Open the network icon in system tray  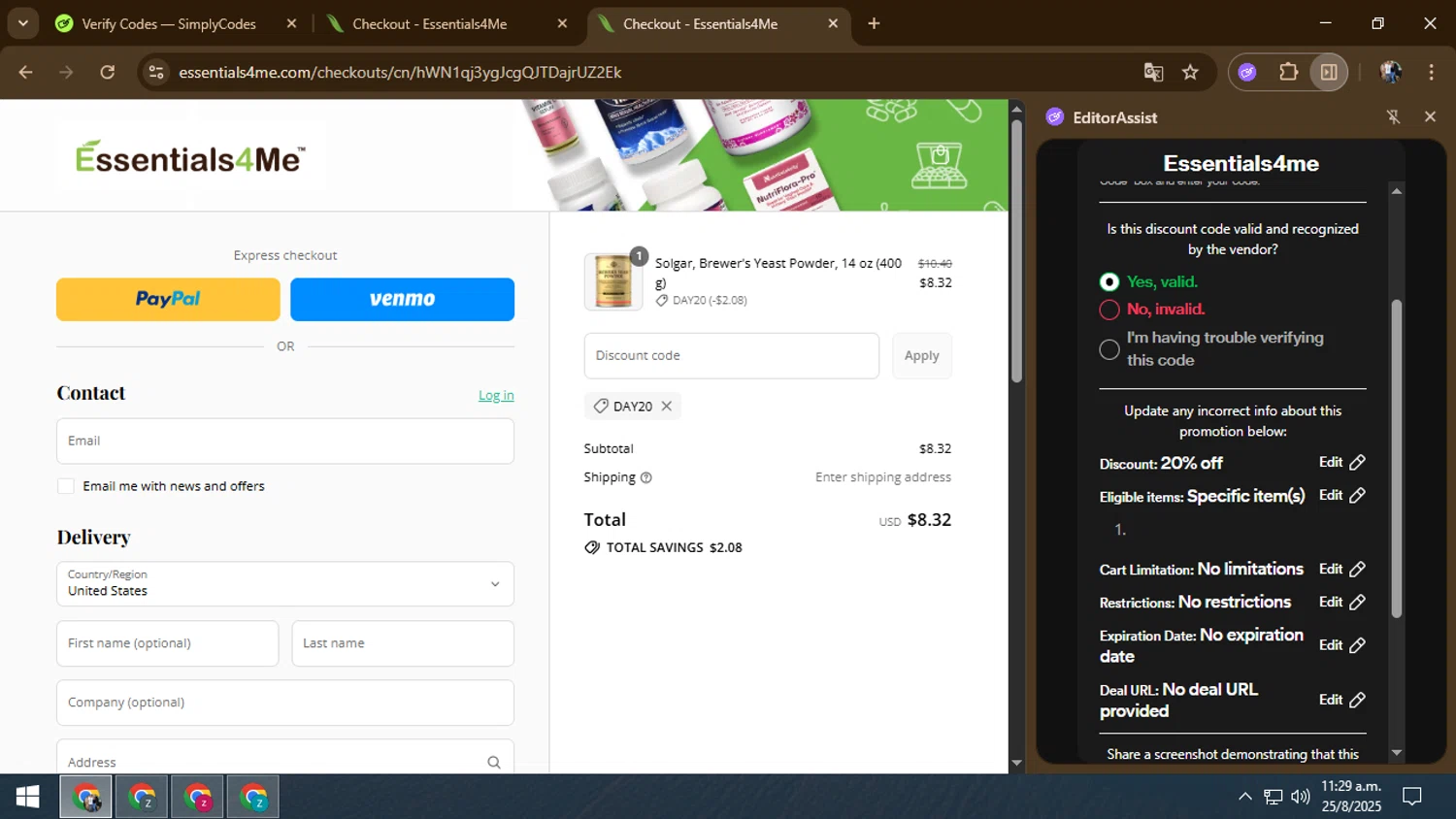1273,797
